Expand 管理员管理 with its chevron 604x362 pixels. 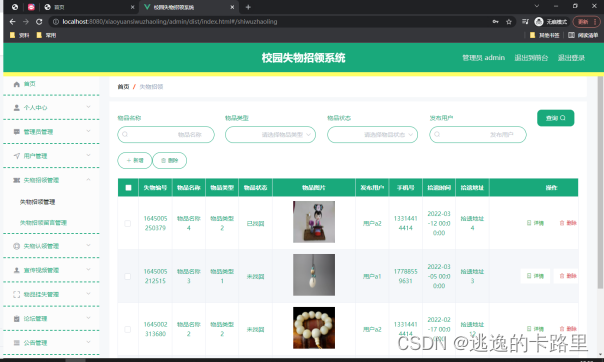(x=88, y=131)
